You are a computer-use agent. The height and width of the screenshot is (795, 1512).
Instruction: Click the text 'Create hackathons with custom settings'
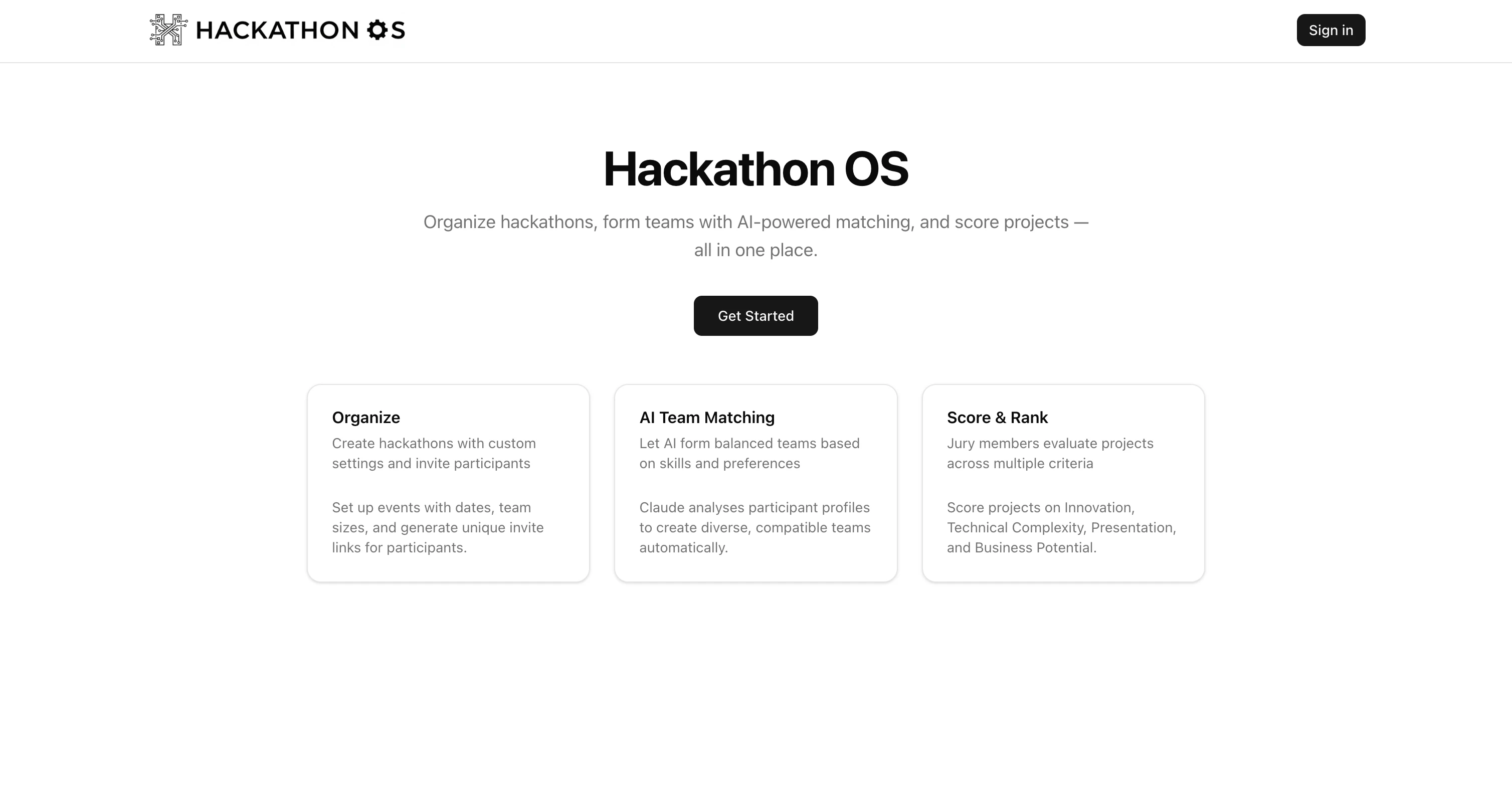(x=434, y=453)
